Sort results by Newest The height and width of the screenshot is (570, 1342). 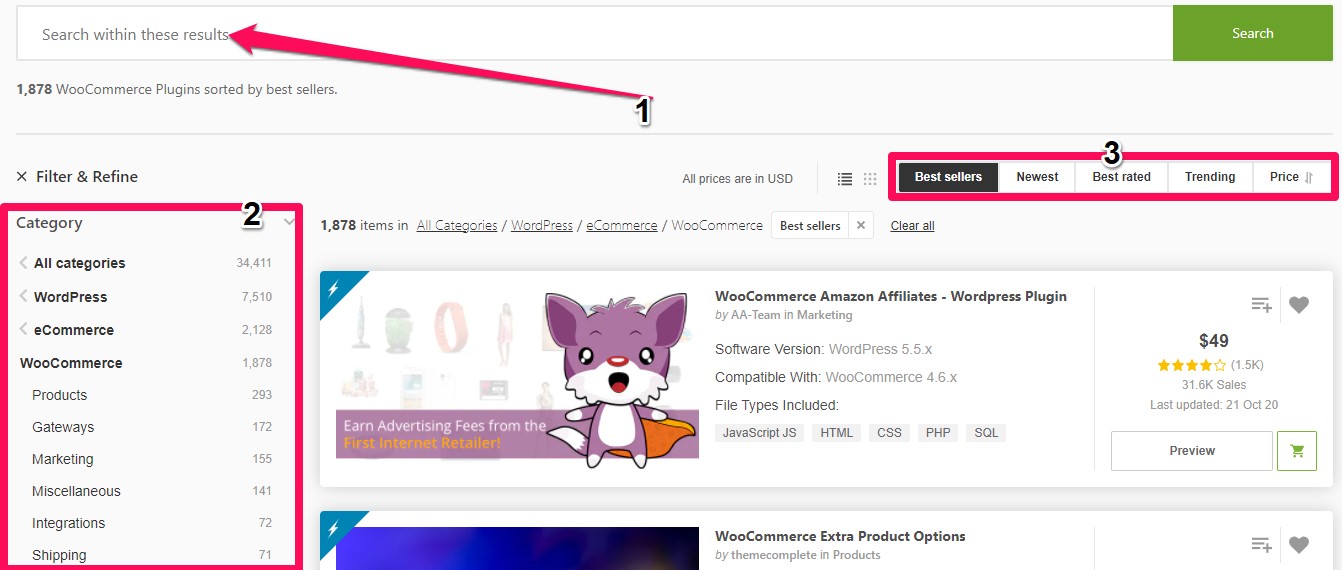click(x=1037, y=177)
